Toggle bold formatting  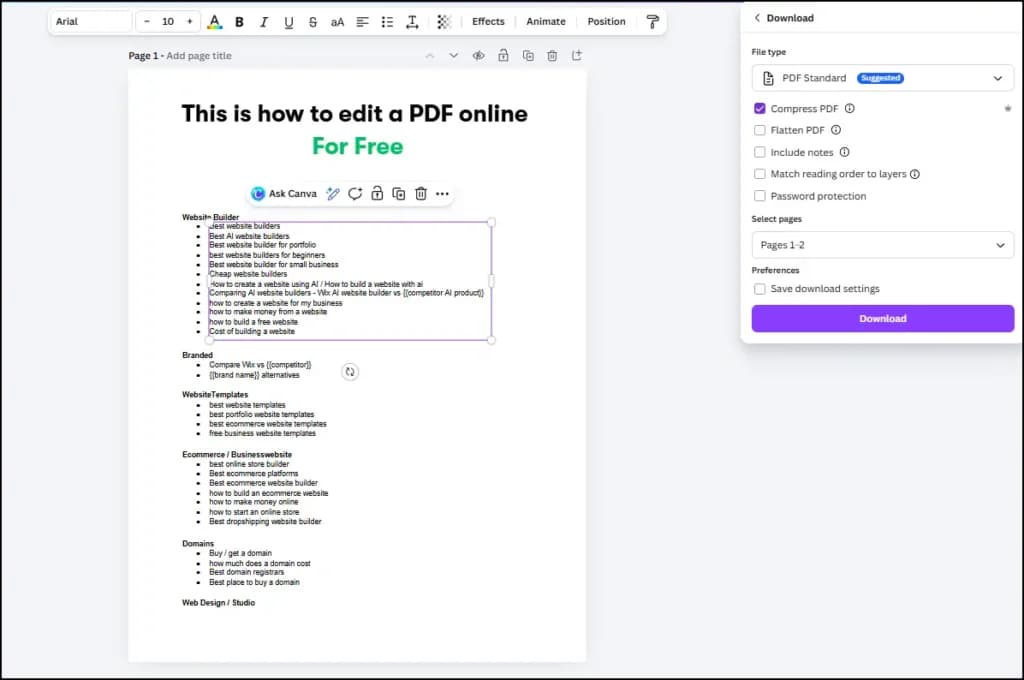240,22
